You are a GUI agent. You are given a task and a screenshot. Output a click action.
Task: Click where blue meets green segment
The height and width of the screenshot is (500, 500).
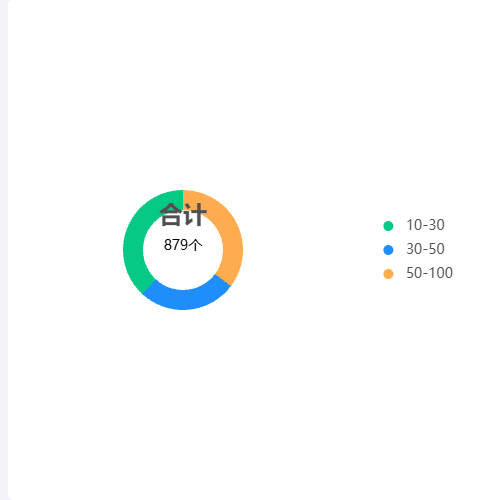point(149,287)
